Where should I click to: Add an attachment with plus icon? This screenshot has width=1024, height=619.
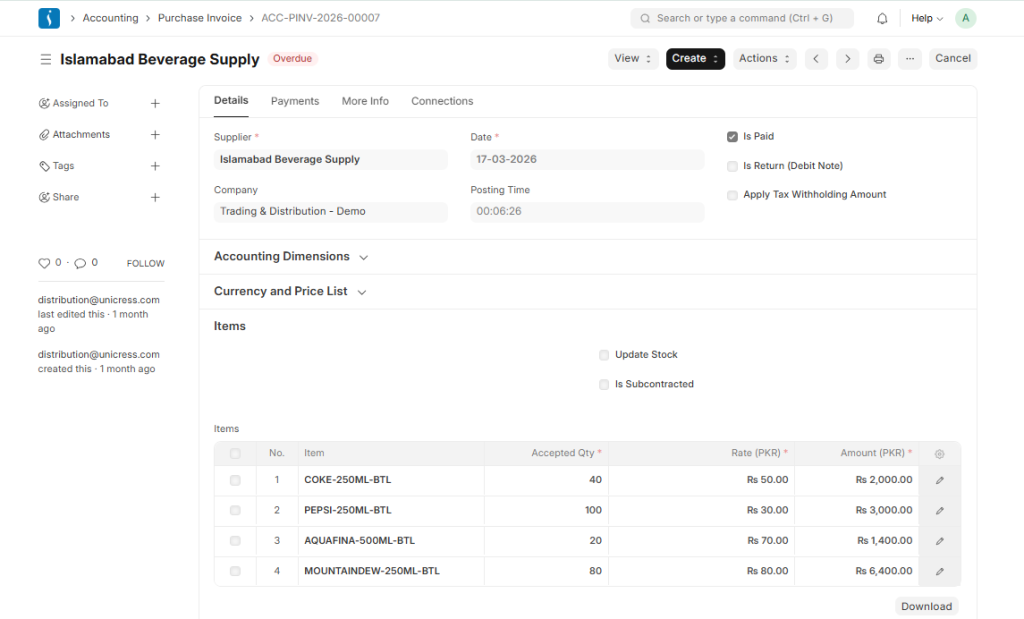pos(155,135)
